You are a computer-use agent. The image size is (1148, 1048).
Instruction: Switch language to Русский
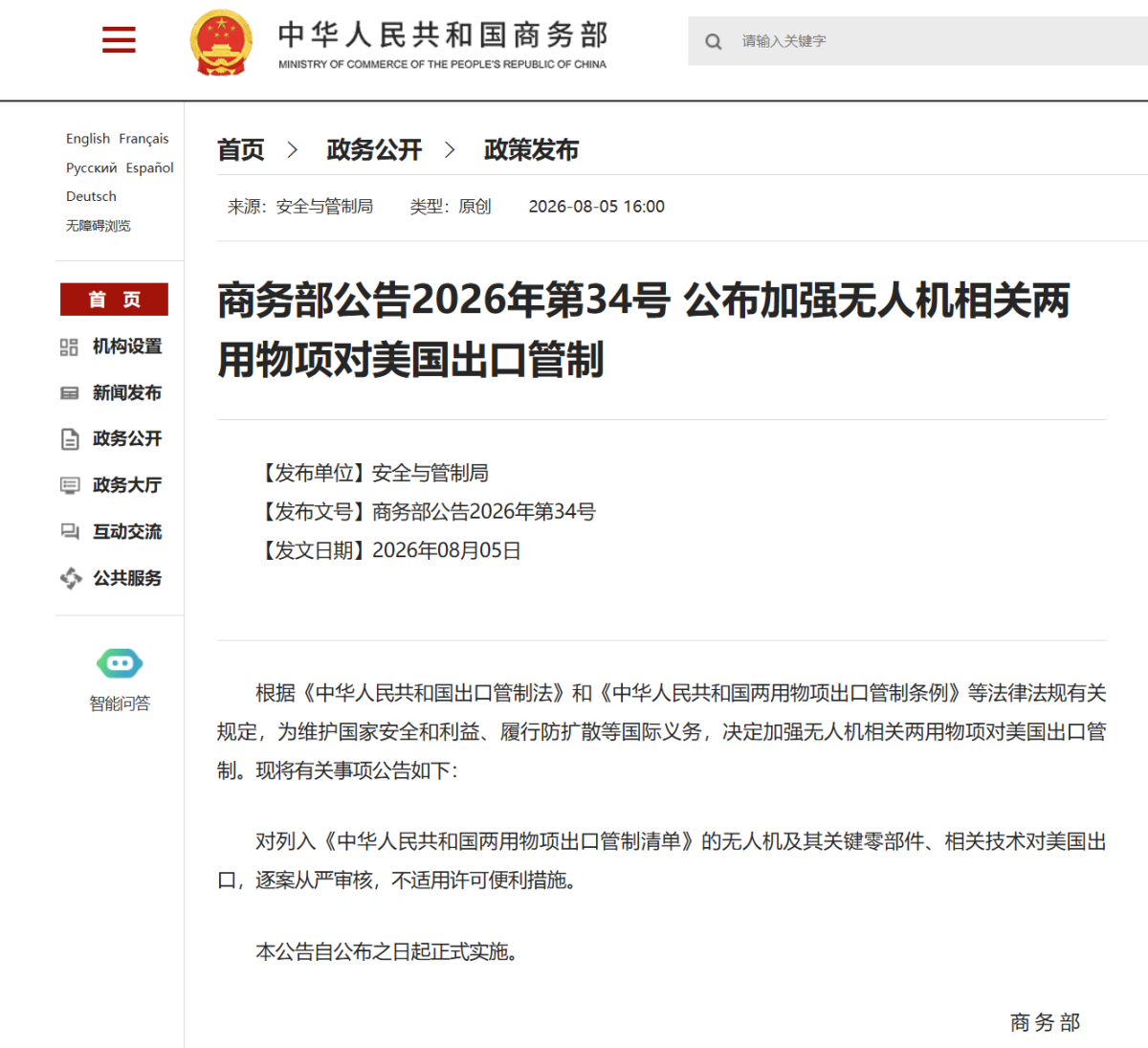coord(92,167)
